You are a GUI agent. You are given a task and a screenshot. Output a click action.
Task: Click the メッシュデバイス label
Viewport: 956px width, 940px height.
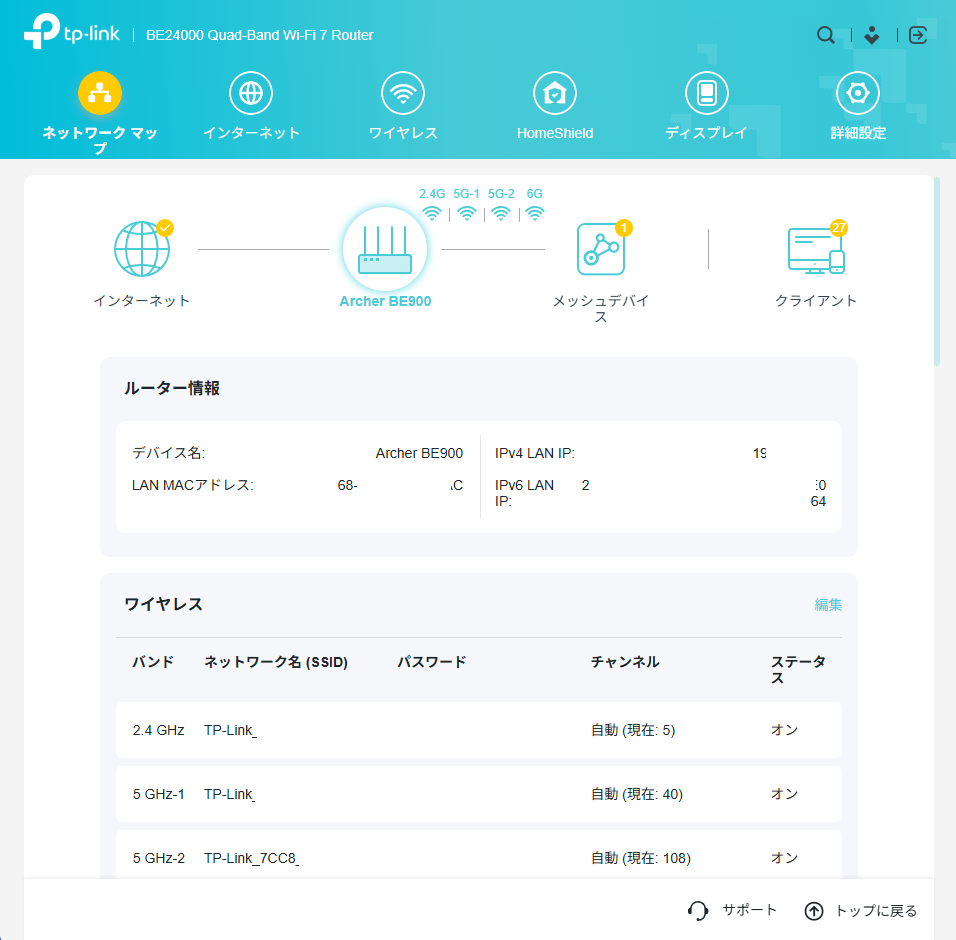(601, 308)
